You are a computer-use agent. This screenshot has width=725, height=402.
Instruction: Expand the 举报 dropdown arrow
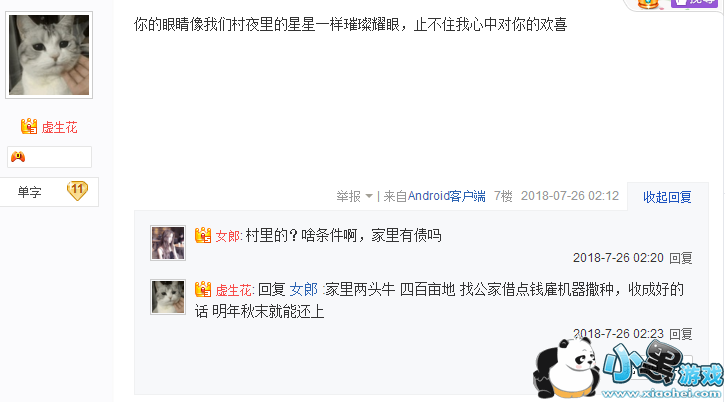(x=369, y=197)
